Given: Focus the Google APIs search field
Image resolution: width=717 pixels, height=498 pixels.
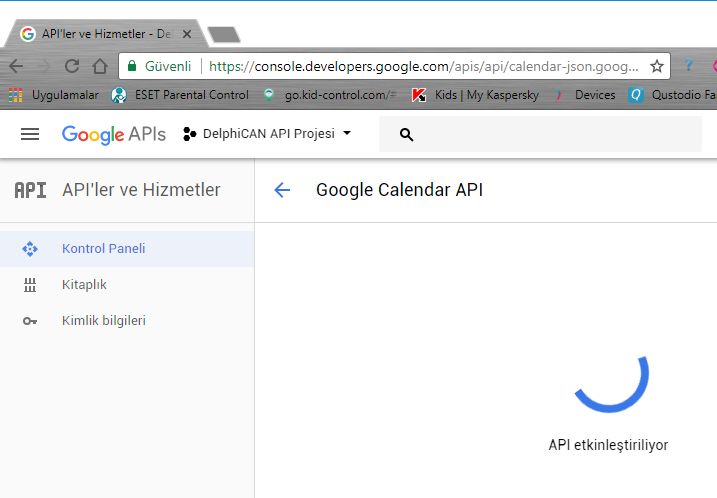Looking at the screenshot, I should click(540, 134).
